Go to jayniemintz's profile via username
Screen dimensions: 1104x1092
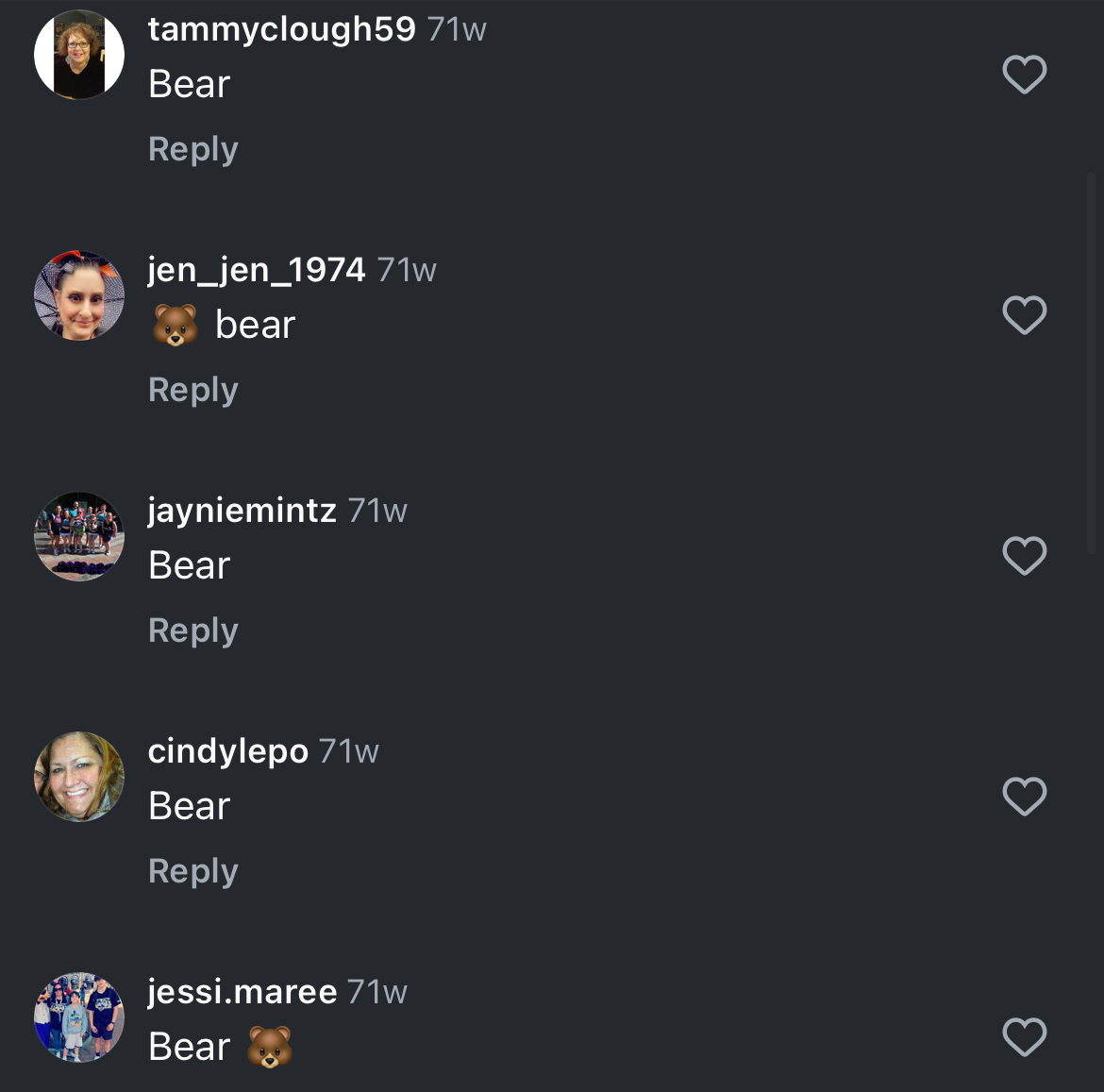pos(242,511)
